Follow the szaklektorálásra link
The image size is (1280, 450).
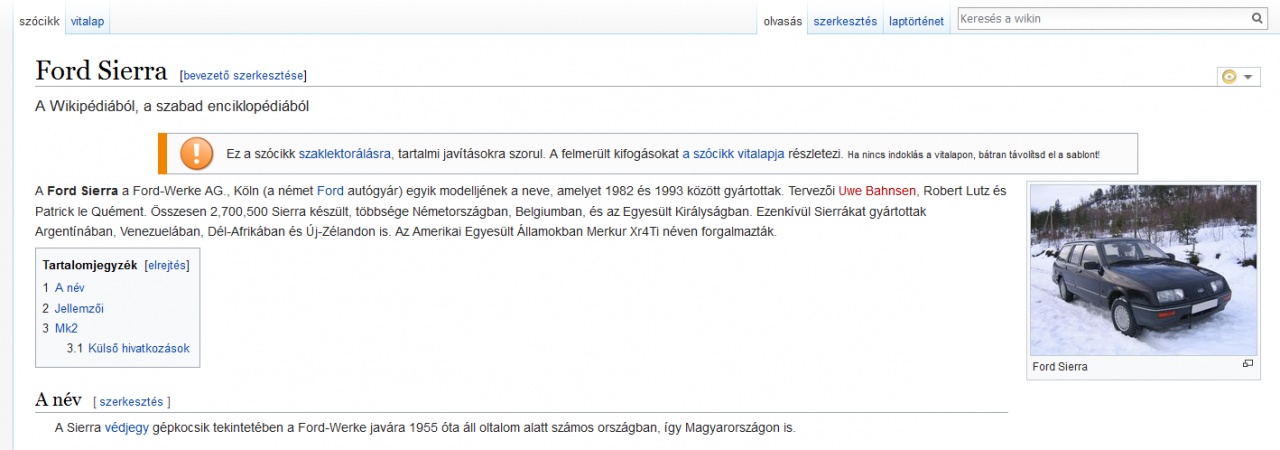344,154
